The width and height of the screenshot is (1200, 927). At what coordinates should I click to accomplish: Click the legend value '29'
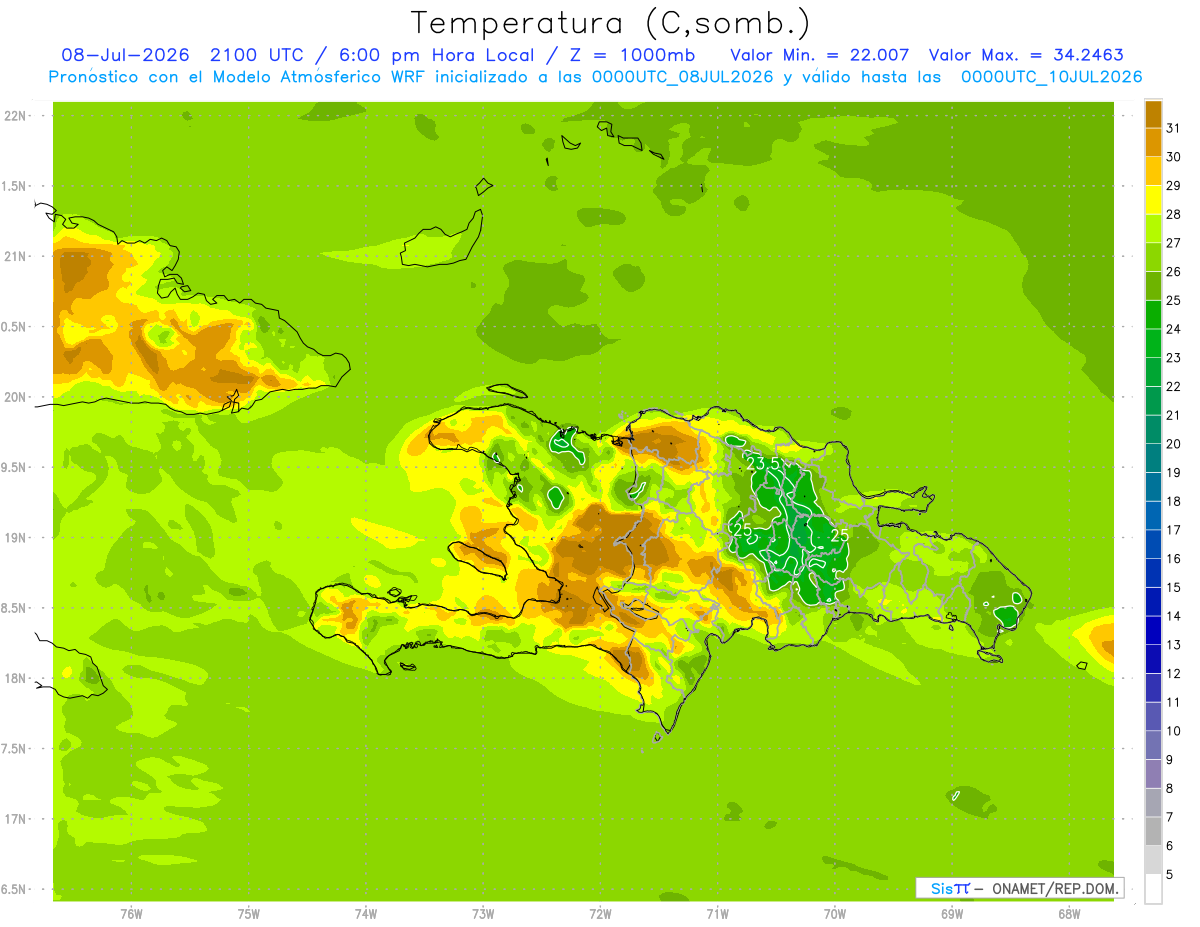(x=1173, y=185)
